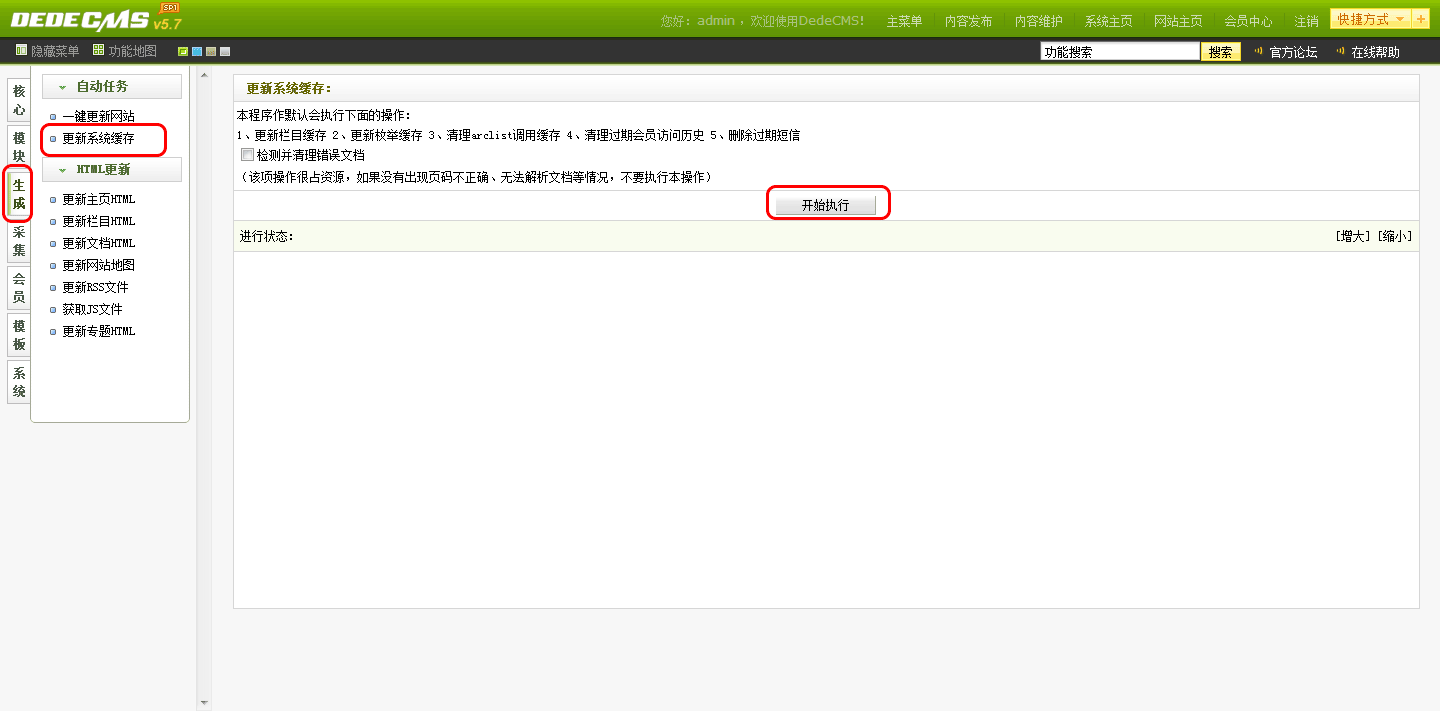This screenshot has width=1440, height=711.
Task: Collapse the HTML更新 section
Action: coord(62,170)
